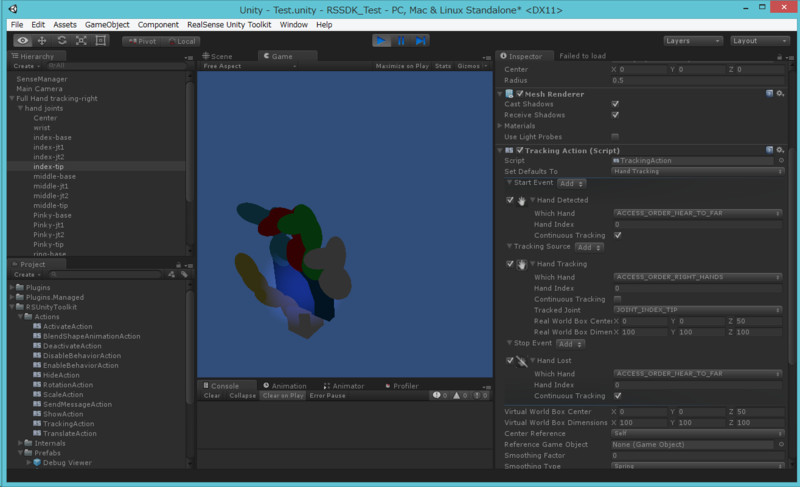Uncheck the Hand Detected enable checkbox

click(x=510, y=200)
